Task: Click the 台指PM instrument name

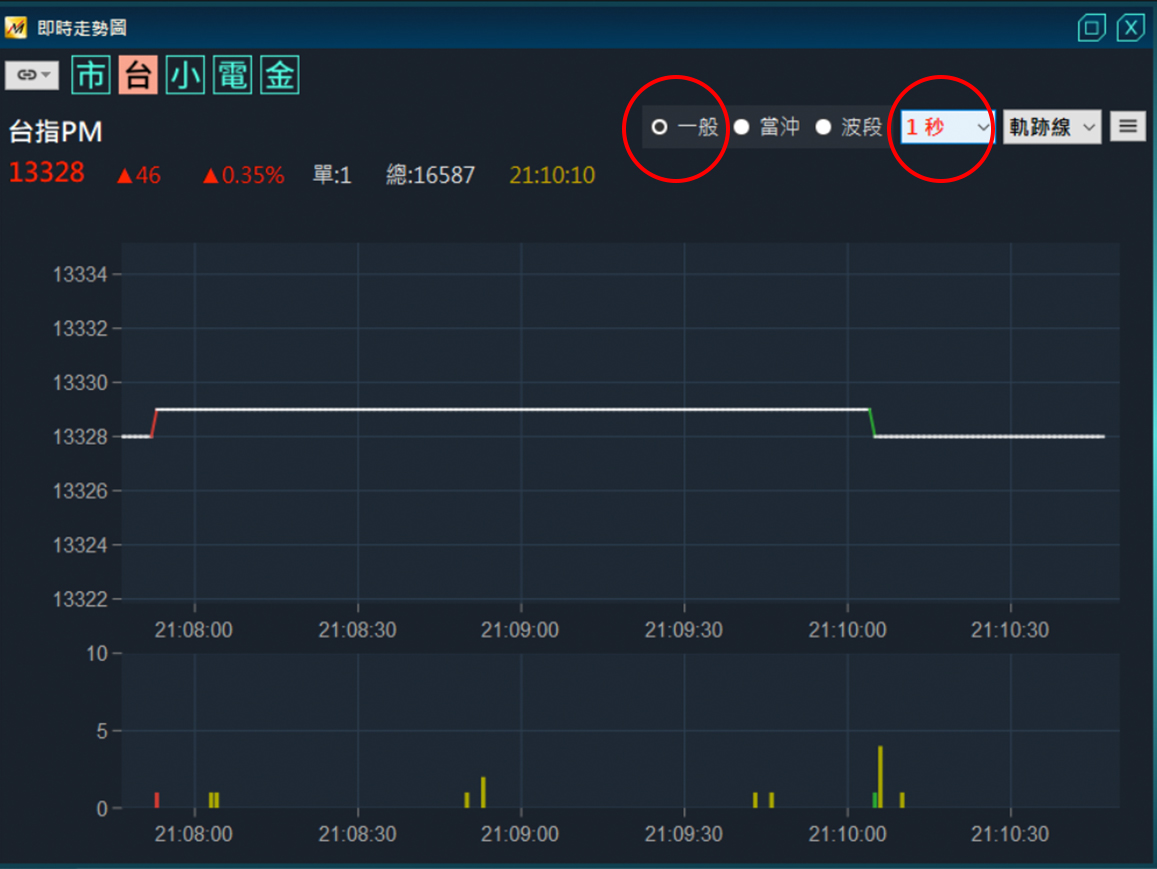Action: (x=56, y=133)
